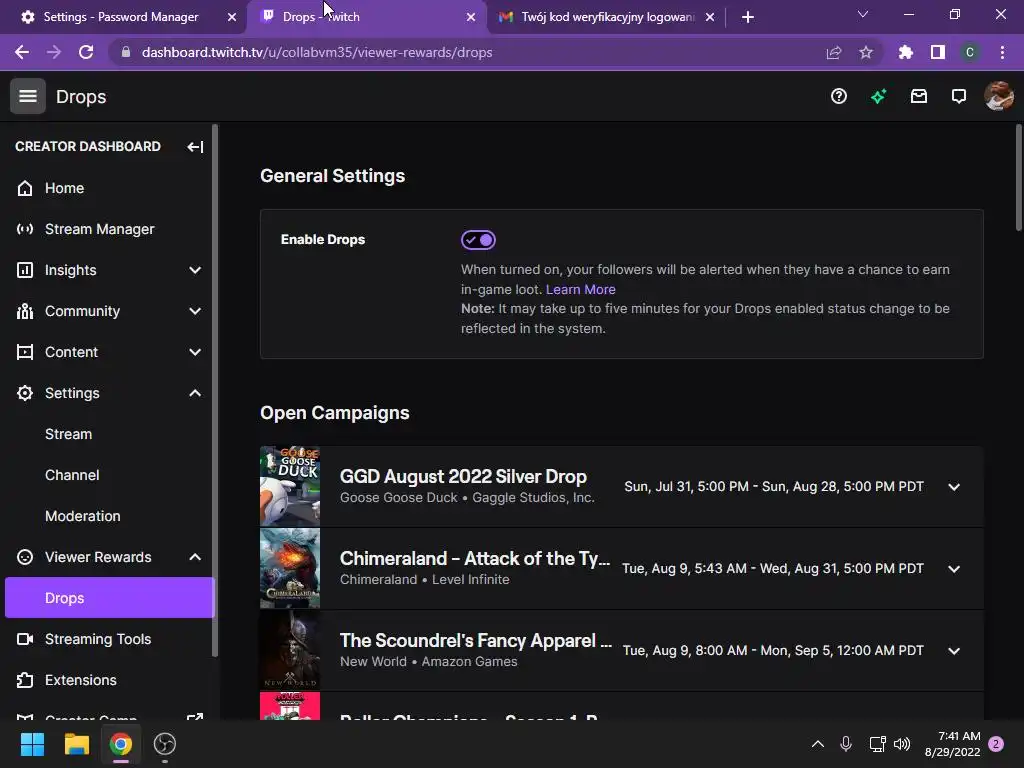Open the user profile avatar menu
1024x768 pixels.
click(x=999, y=97)
